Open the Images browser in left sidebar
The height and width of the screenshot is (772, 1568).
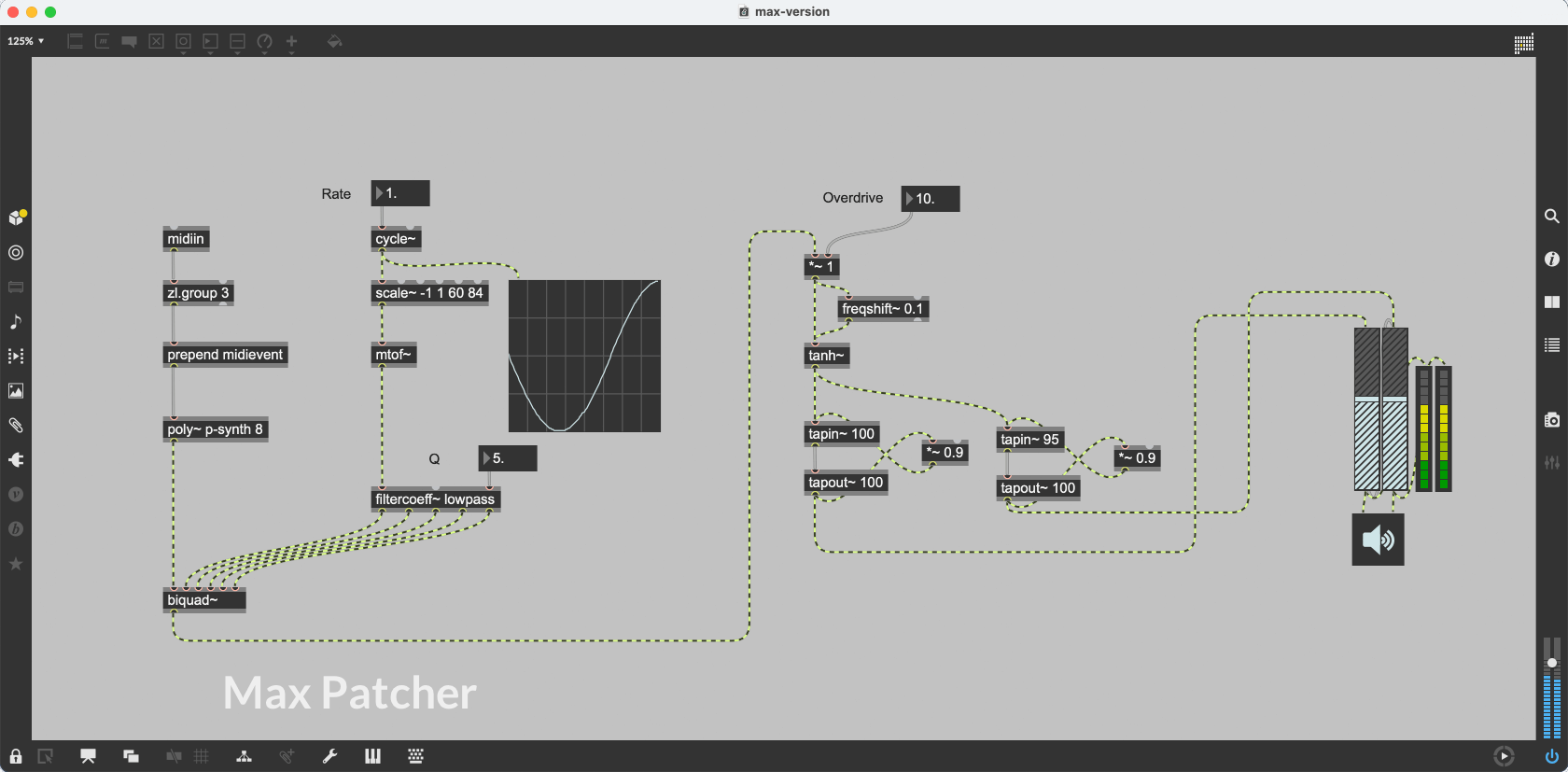(x=16, y=391)
